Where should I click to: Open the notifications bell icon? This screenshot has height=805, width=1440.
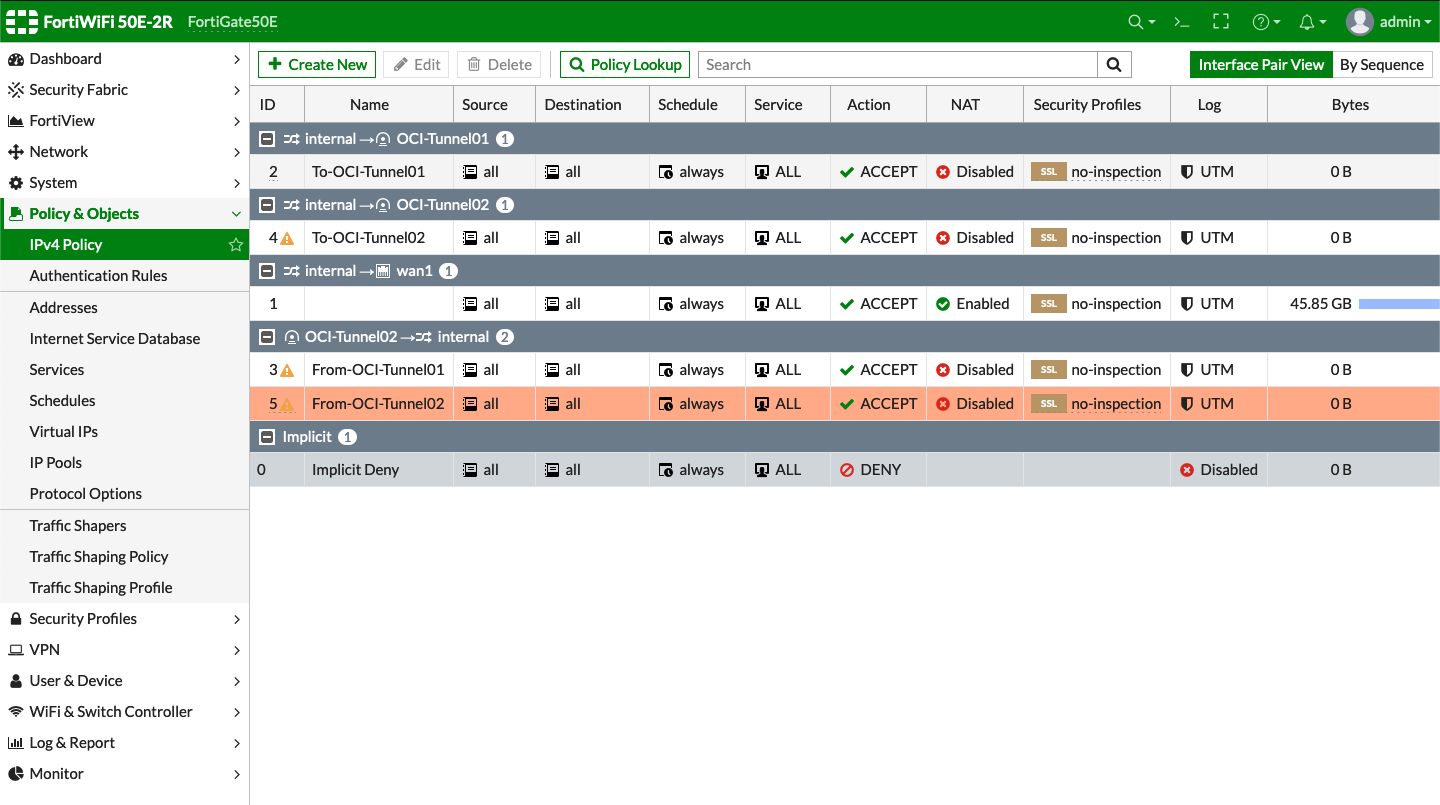click(x=1308, y=21)
